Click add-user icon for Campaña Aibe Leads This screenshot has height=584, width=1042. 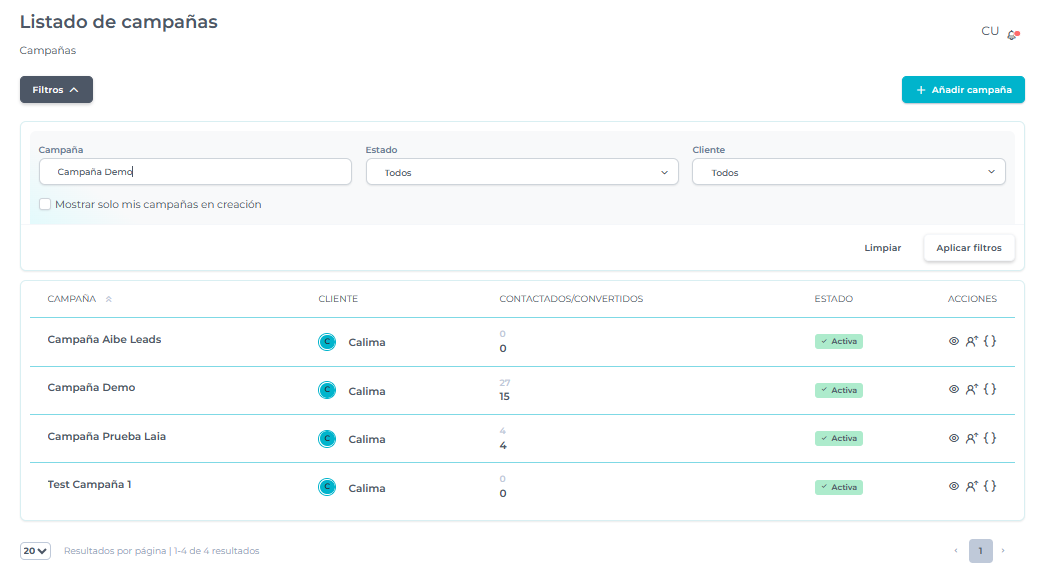pyautogui.click(x=971, y=341)
